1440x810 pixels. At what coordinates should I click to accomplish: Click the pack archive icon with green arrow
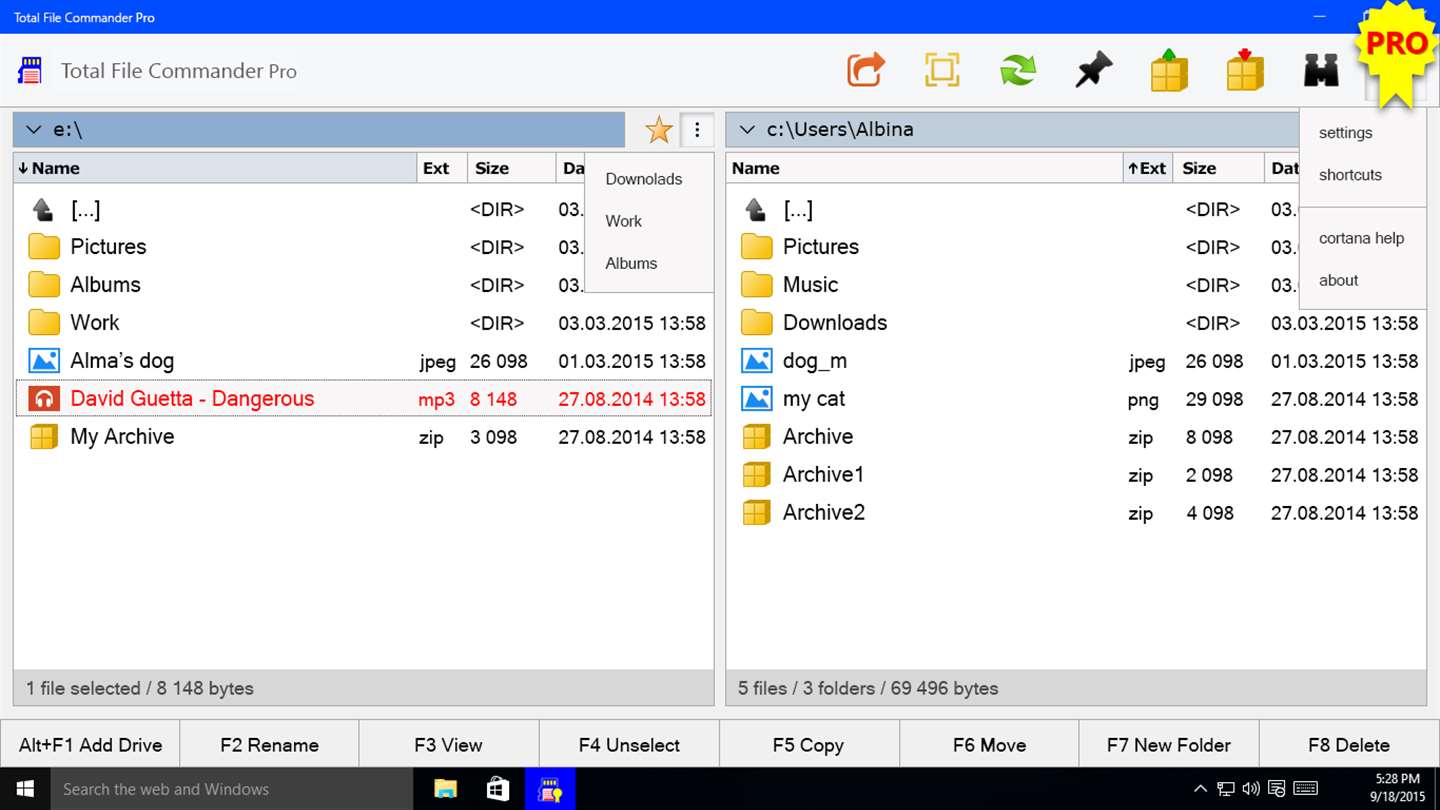(x=1169, y=70)
